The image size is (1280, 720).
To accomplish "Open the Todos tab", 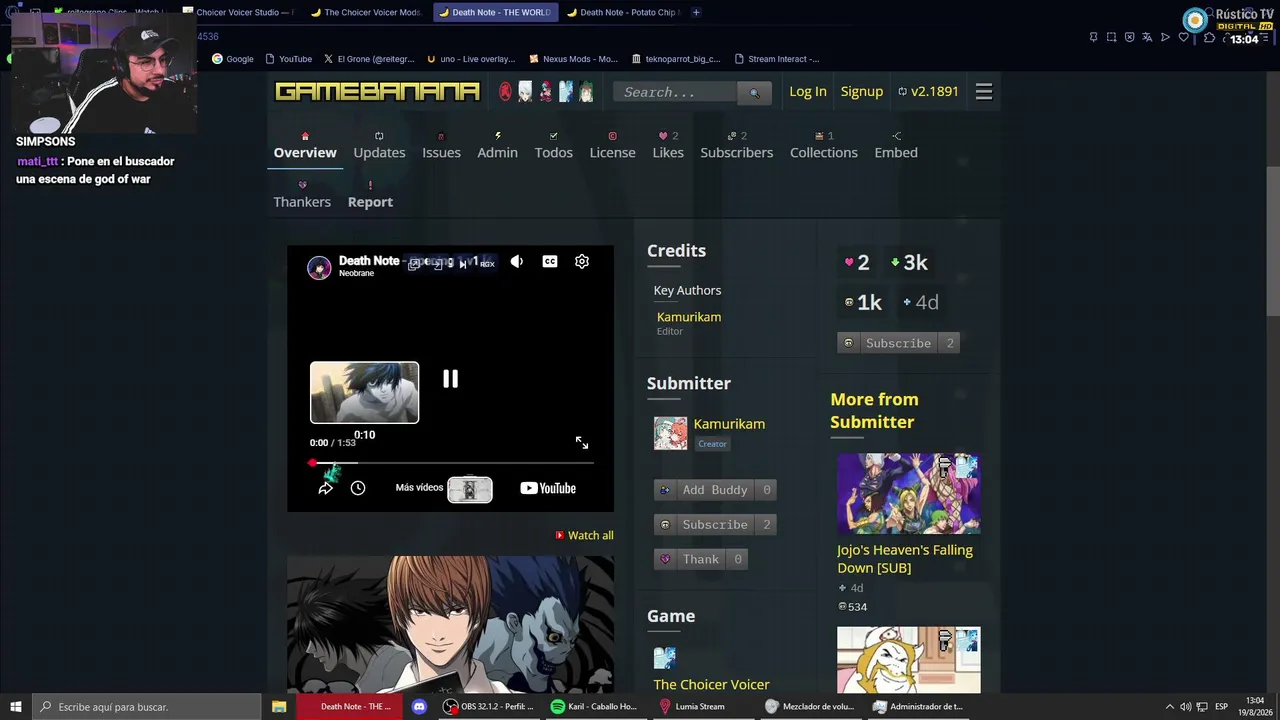I will pyautogui.click(x=553, y=144).
